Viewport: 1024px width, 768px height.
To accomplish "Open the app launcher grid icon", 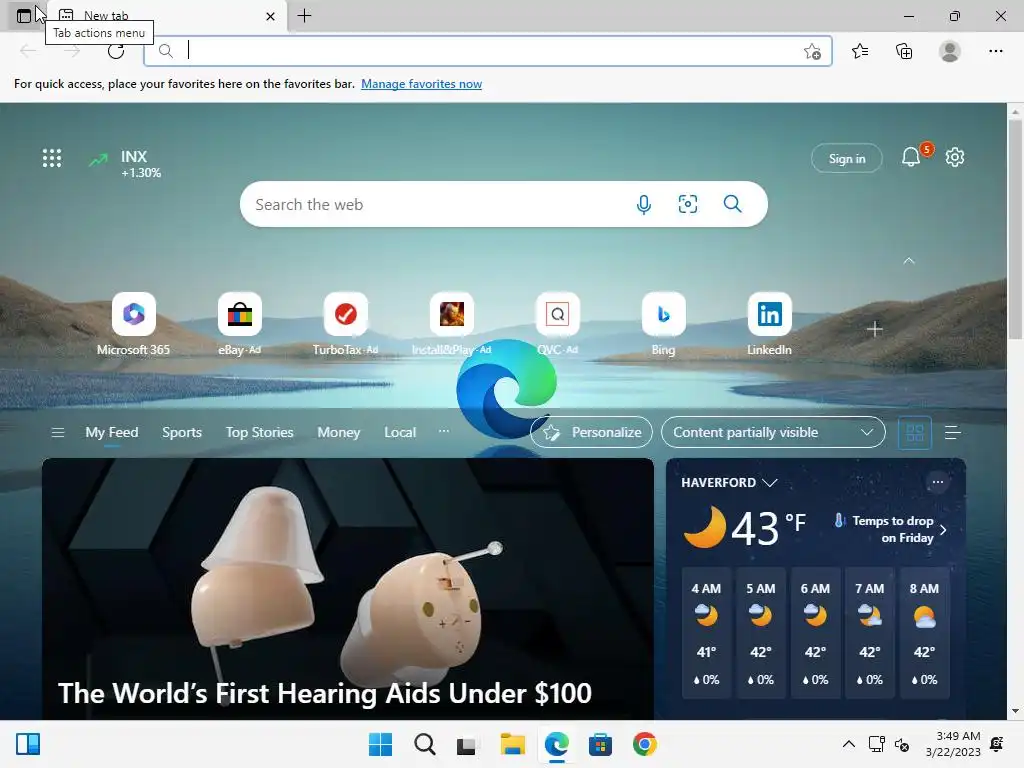I will click(52, 158).
